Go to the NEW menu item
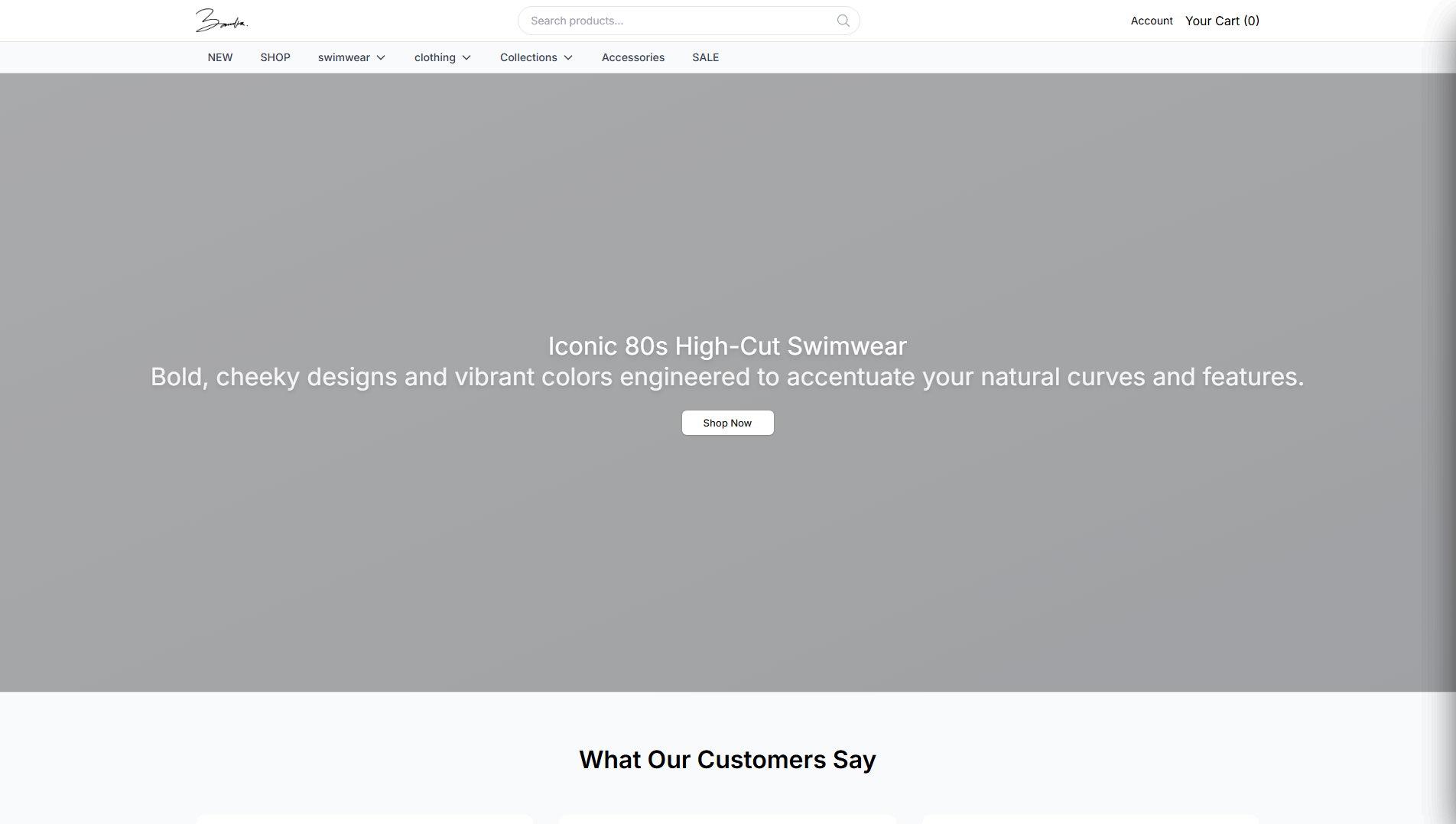Image resolution: width=1456 pixels, height=824 pixels. tap(220, 57)
